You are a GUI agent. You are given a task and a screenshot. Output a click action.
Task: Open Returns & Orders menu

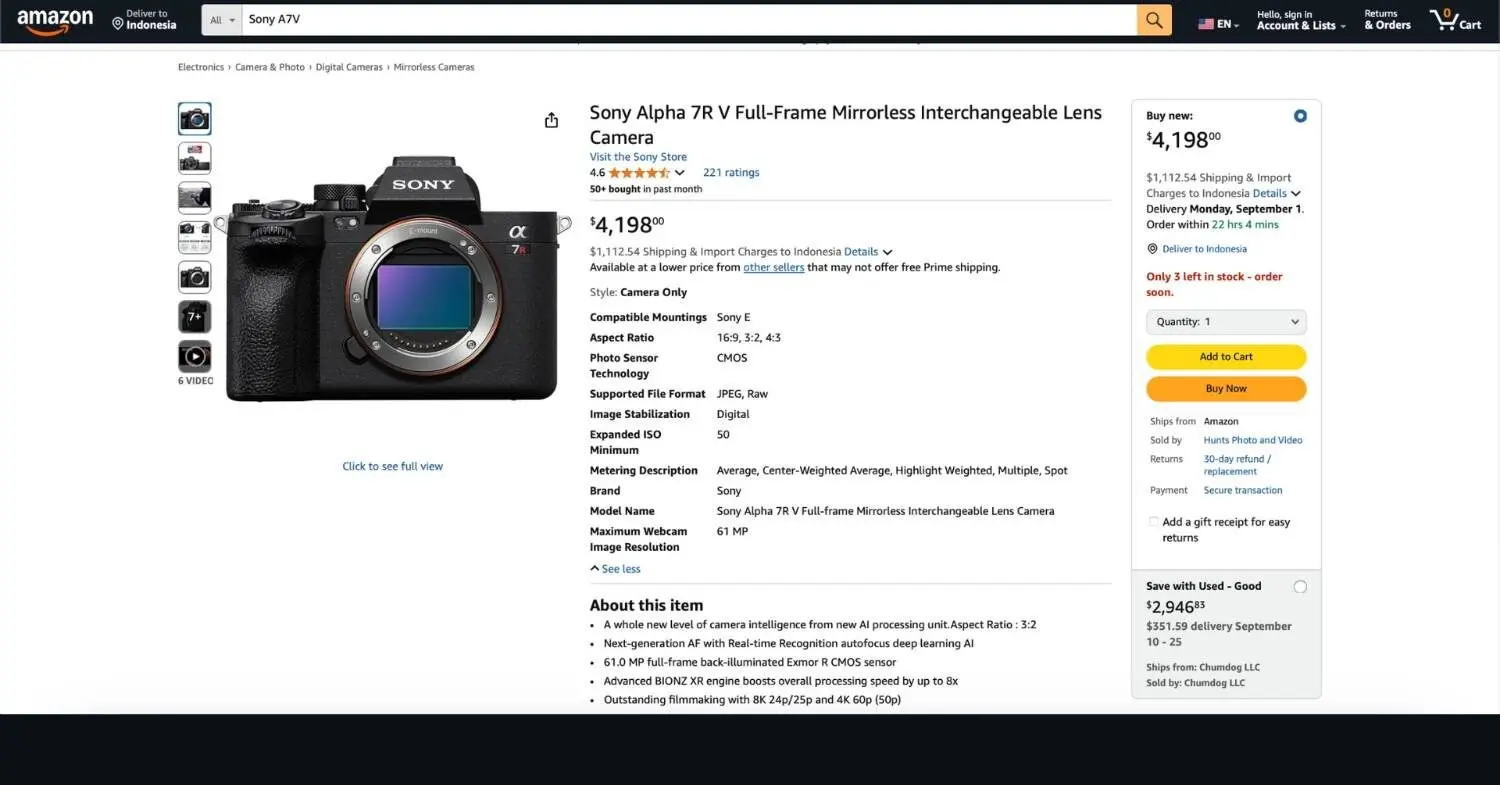pyautogui.click(x=1387, y=20)
